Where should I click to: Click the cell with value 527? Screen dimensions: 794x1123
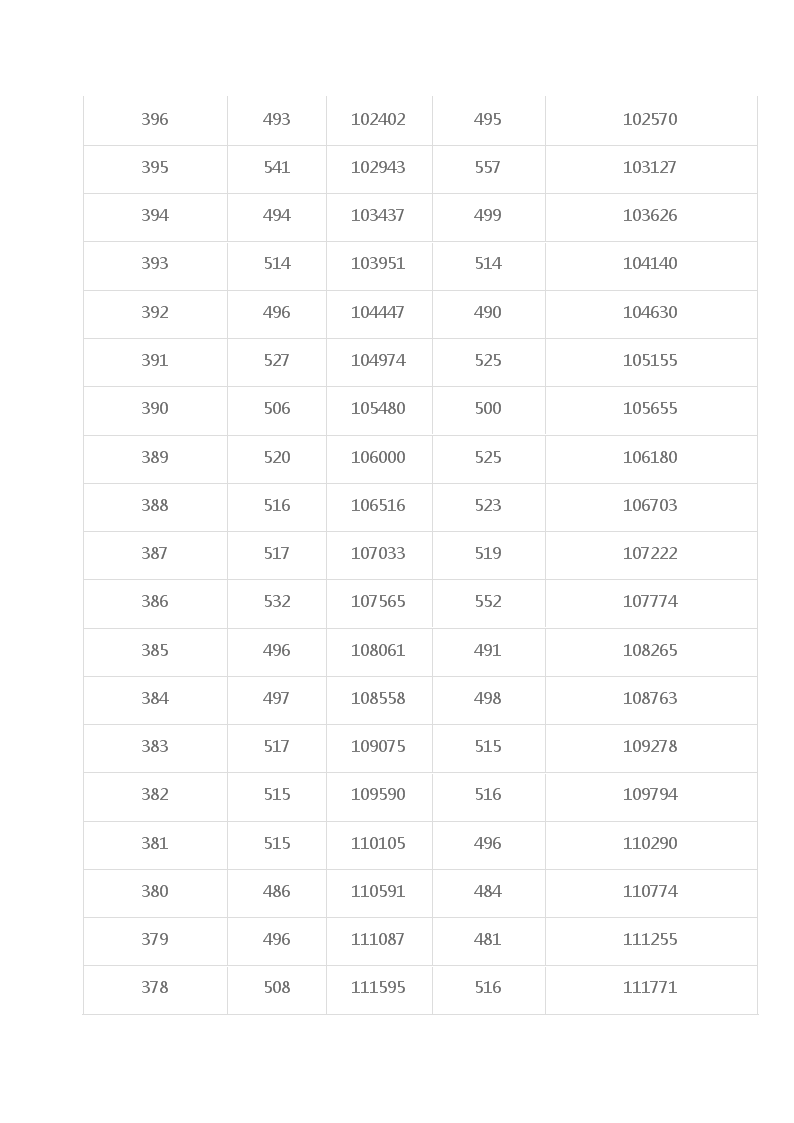276,362
